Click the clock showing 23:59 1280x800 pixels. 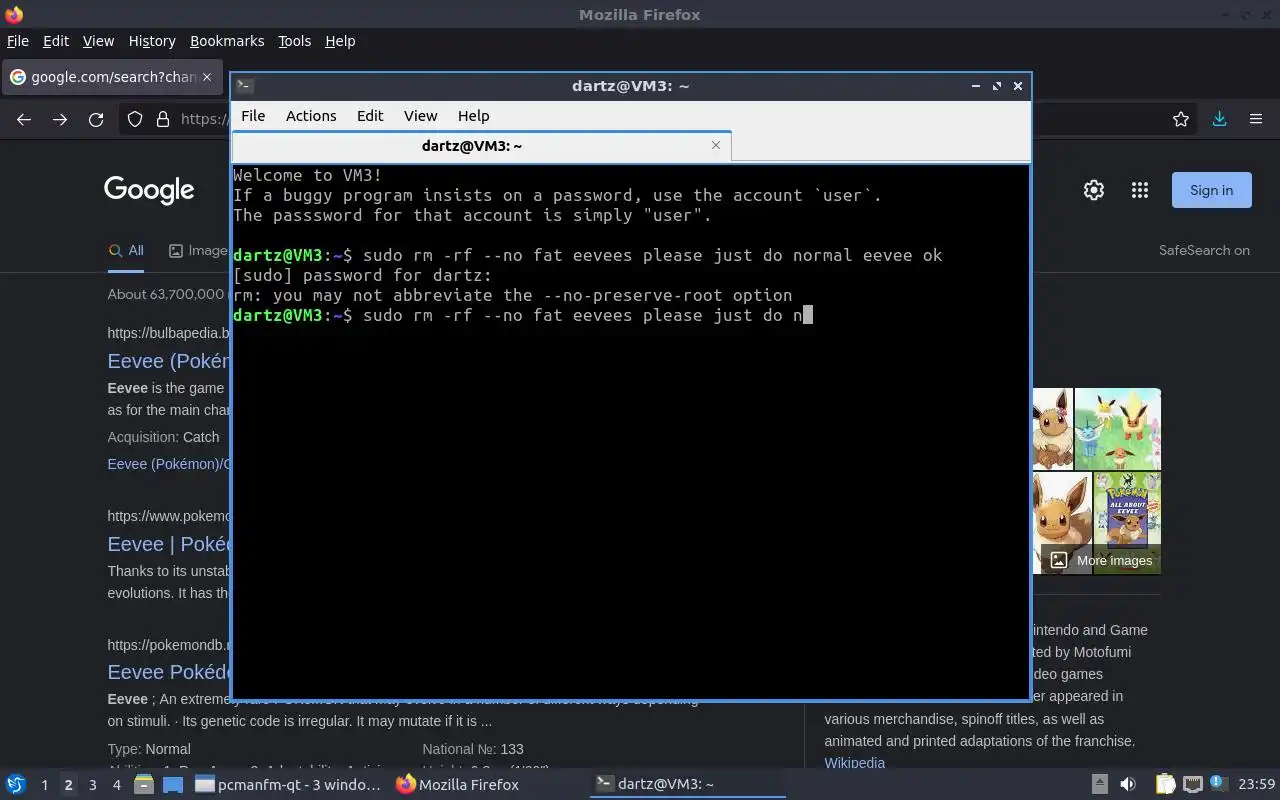pos(1256,785)
